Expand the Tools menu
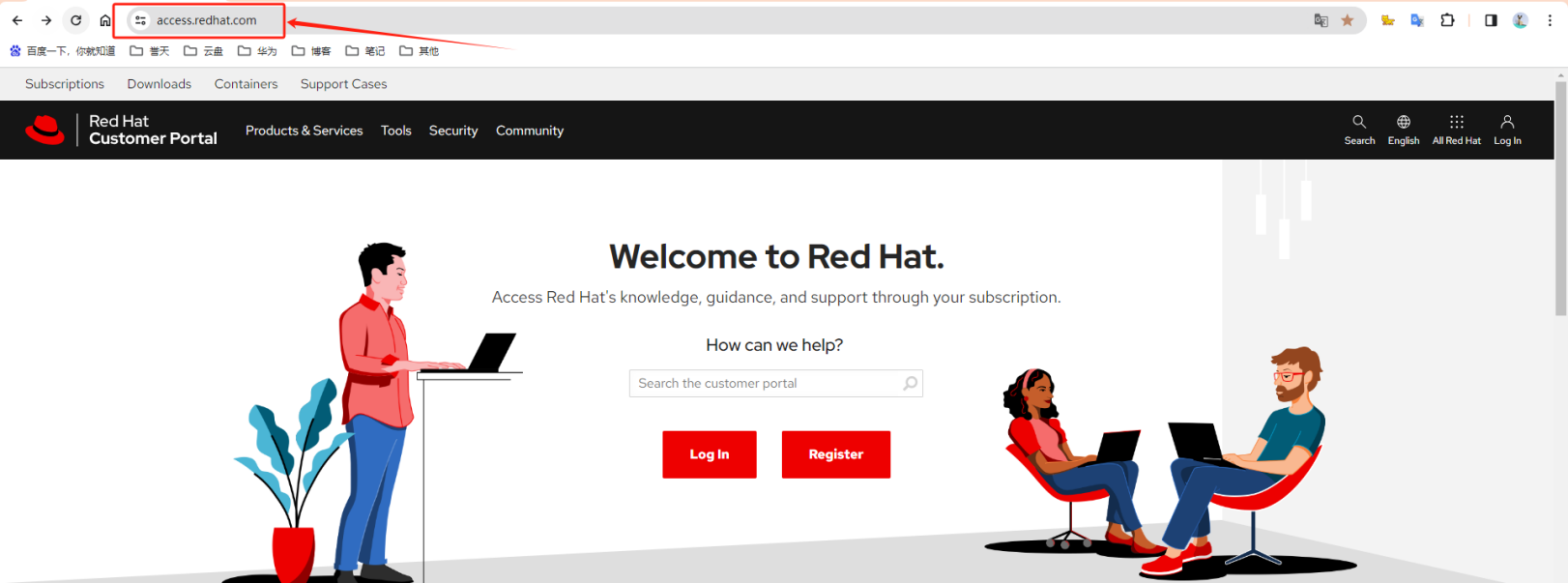This screenshot has width=1568, height=583. click(396, 131)
